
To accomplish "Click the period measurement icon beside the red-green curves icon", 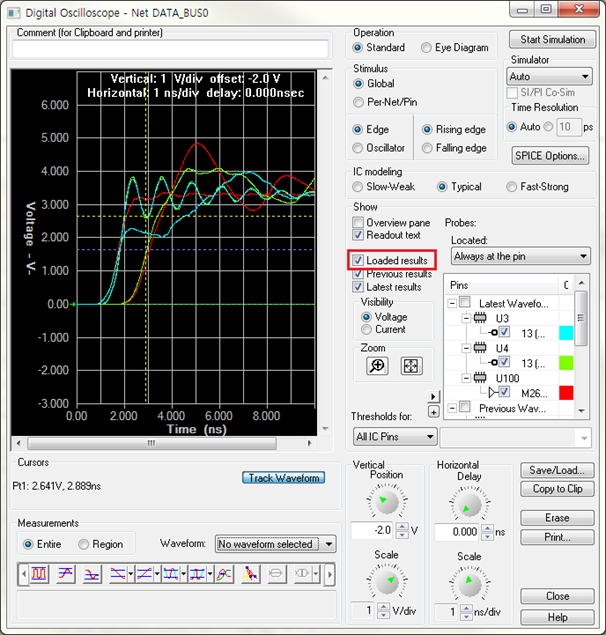I will 197,574.
